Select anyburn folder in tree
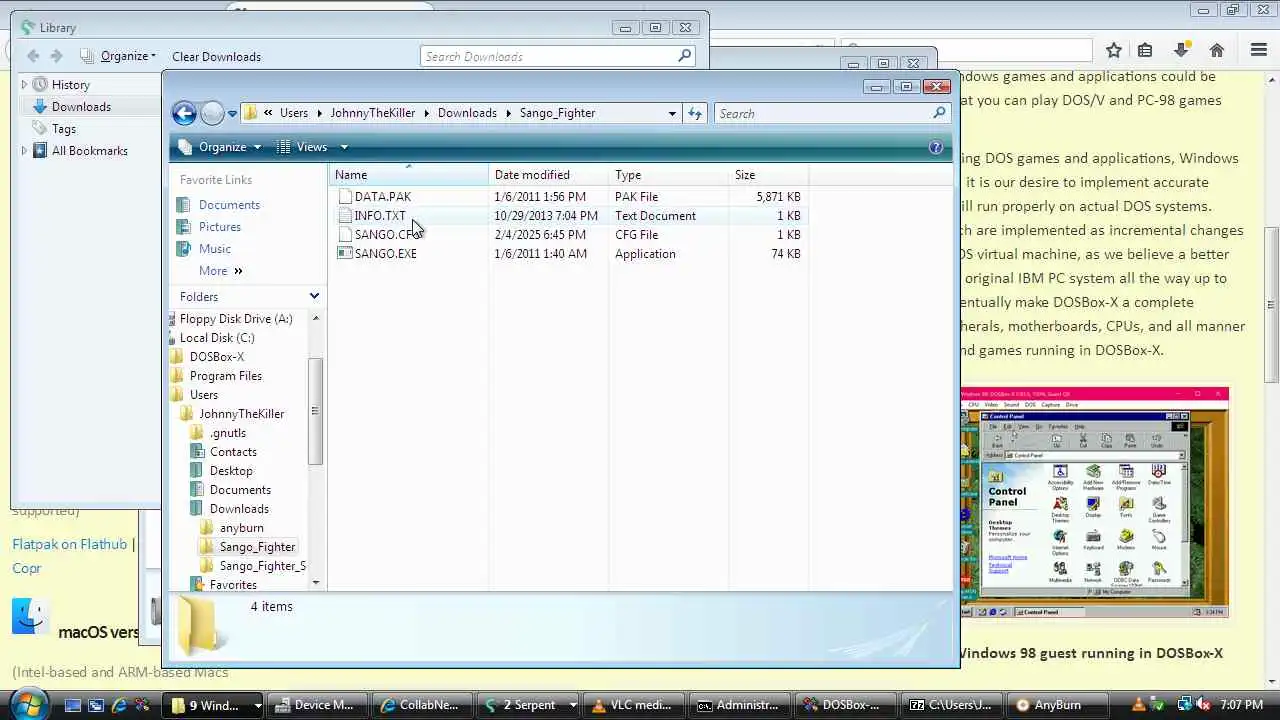This screenshot has width=1280, height=720. tap(241, 528)
